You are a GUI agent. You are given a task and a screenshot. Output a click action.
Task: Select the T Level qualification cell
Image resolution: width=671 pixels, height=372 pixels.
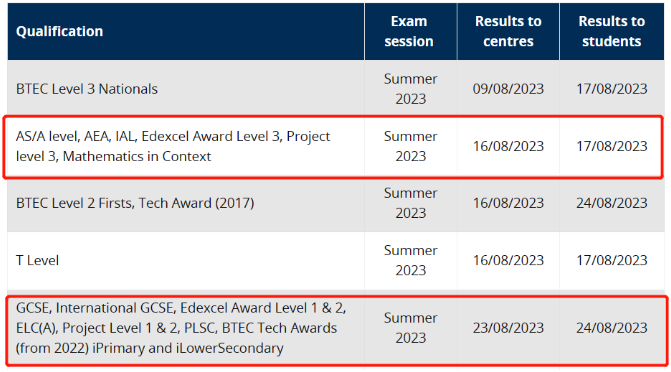point(186,260)
